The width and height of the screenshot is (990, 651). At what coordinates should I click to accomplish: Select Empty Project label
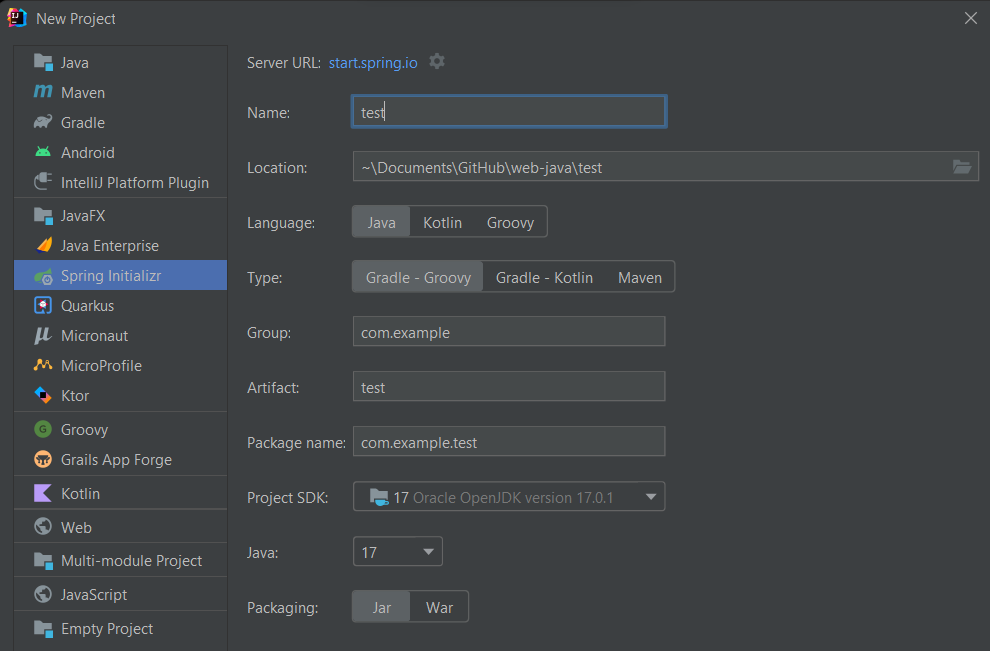tap(107, 629)
